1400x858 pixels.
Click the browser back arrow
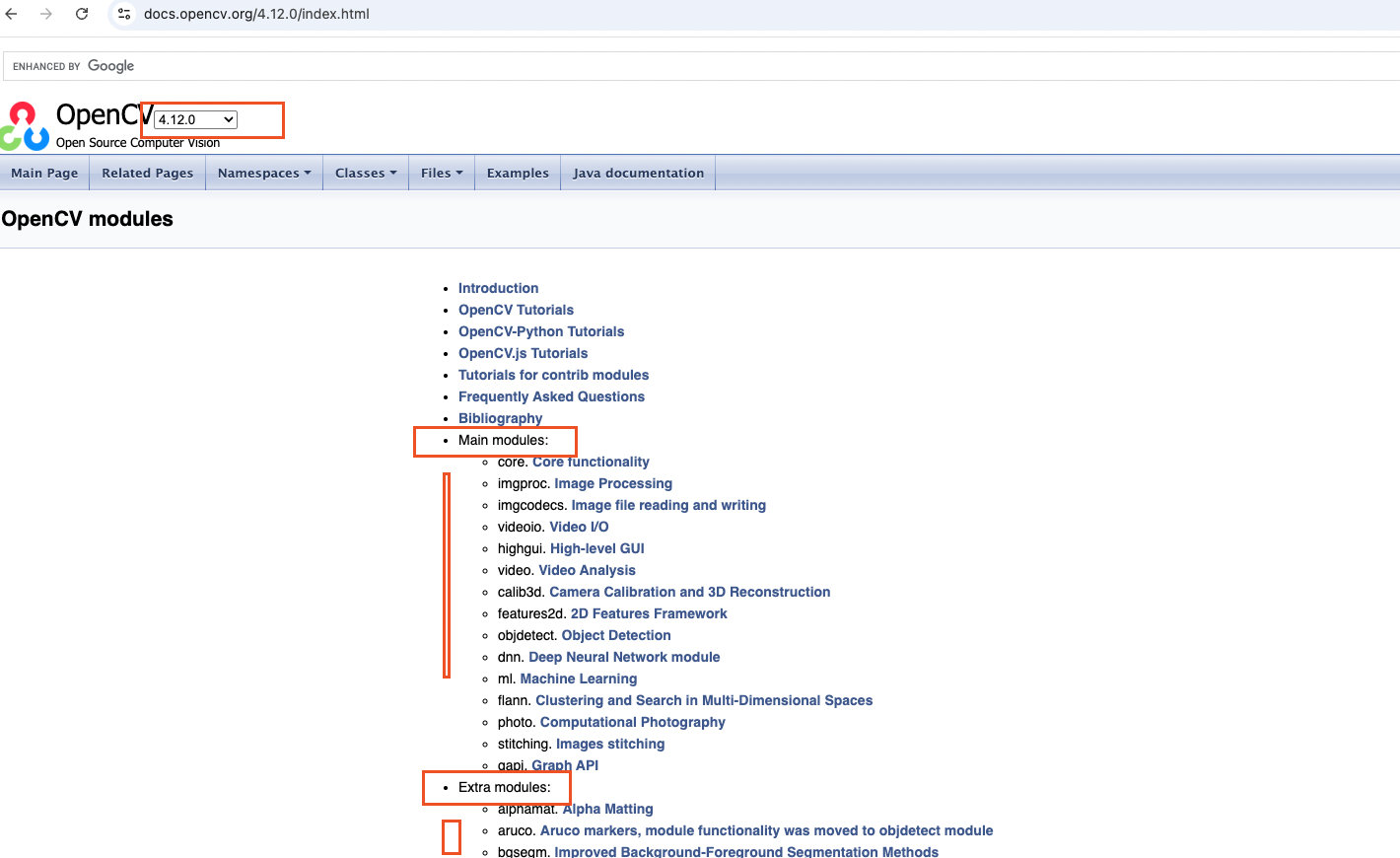coord(12,14)
